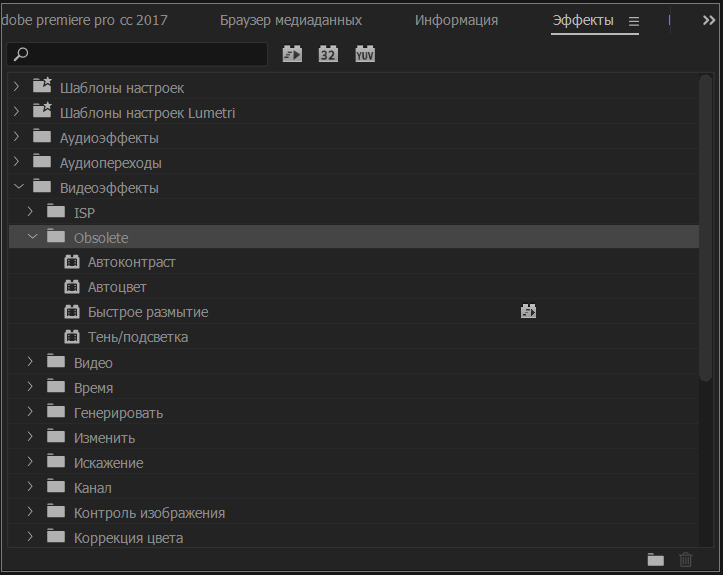The height and width of the screenshot is (575, 723).
Task: Click the search field in Effects panel
Action: [x=137, y=54]
